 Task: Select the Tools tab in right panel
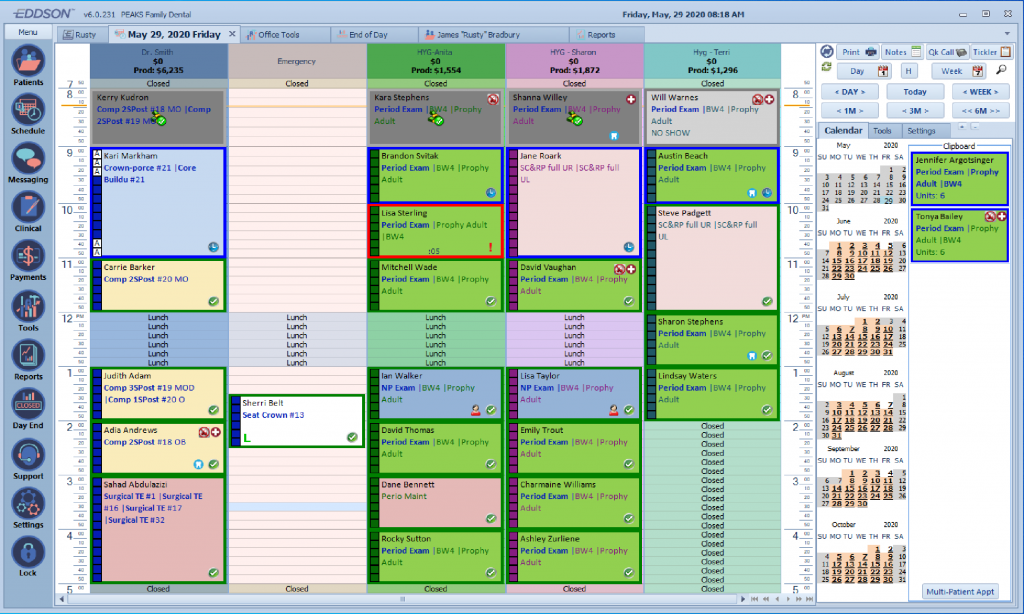pos(882,131)
